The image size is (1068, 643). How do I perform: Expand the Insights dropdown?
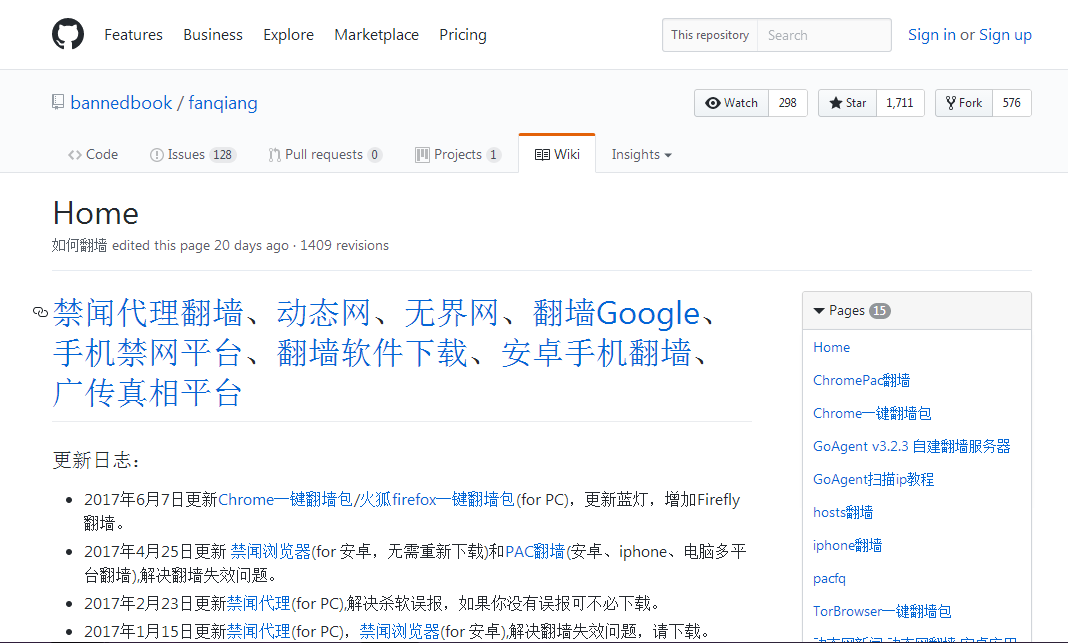642,155
